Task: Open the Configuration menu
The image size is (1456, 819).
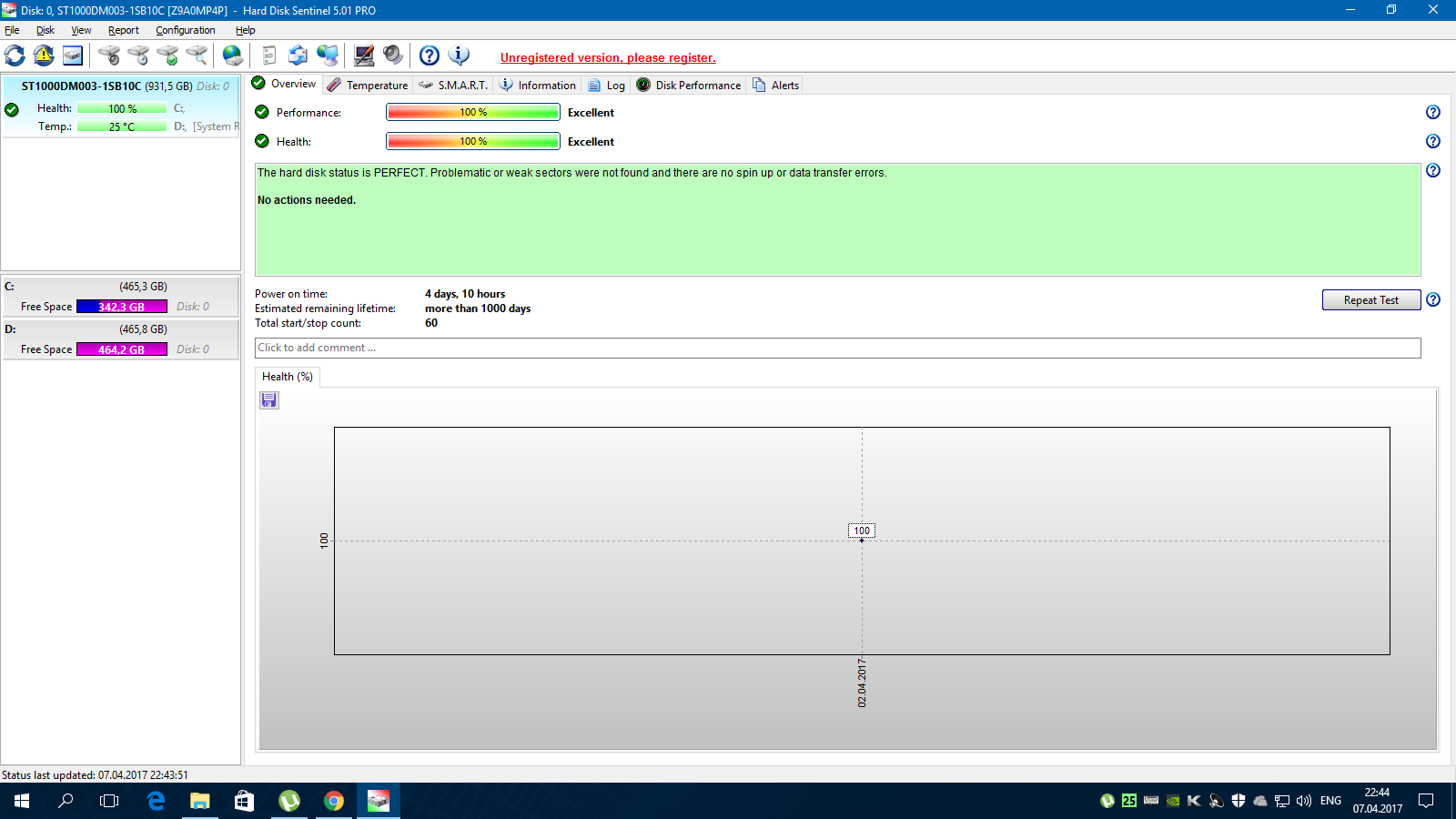Action: click(x=186, y=30)
